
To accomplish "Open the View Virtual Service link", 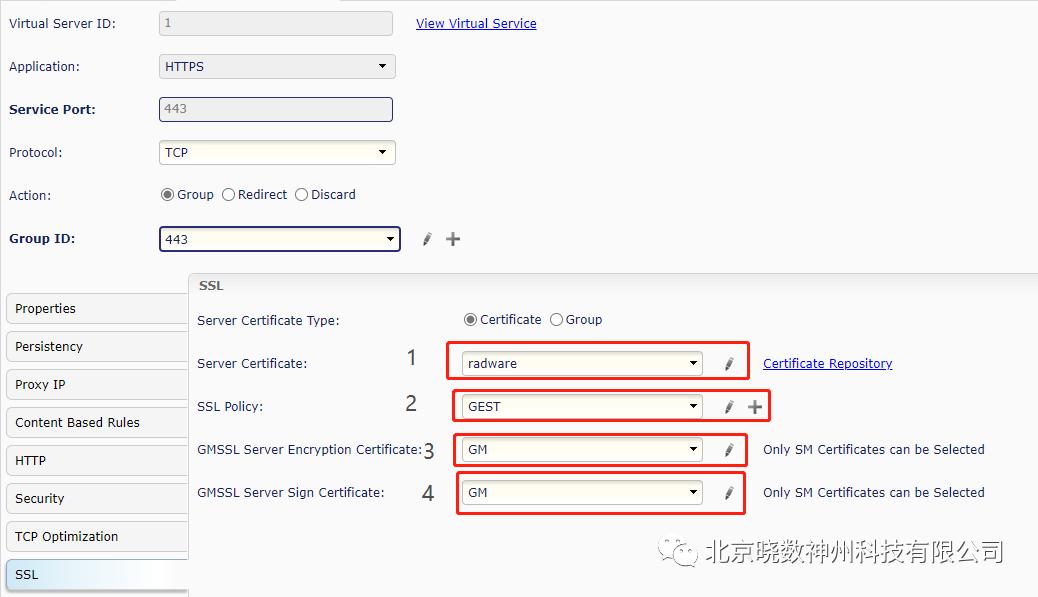I will pyautogui.click(x=476, y=23).
